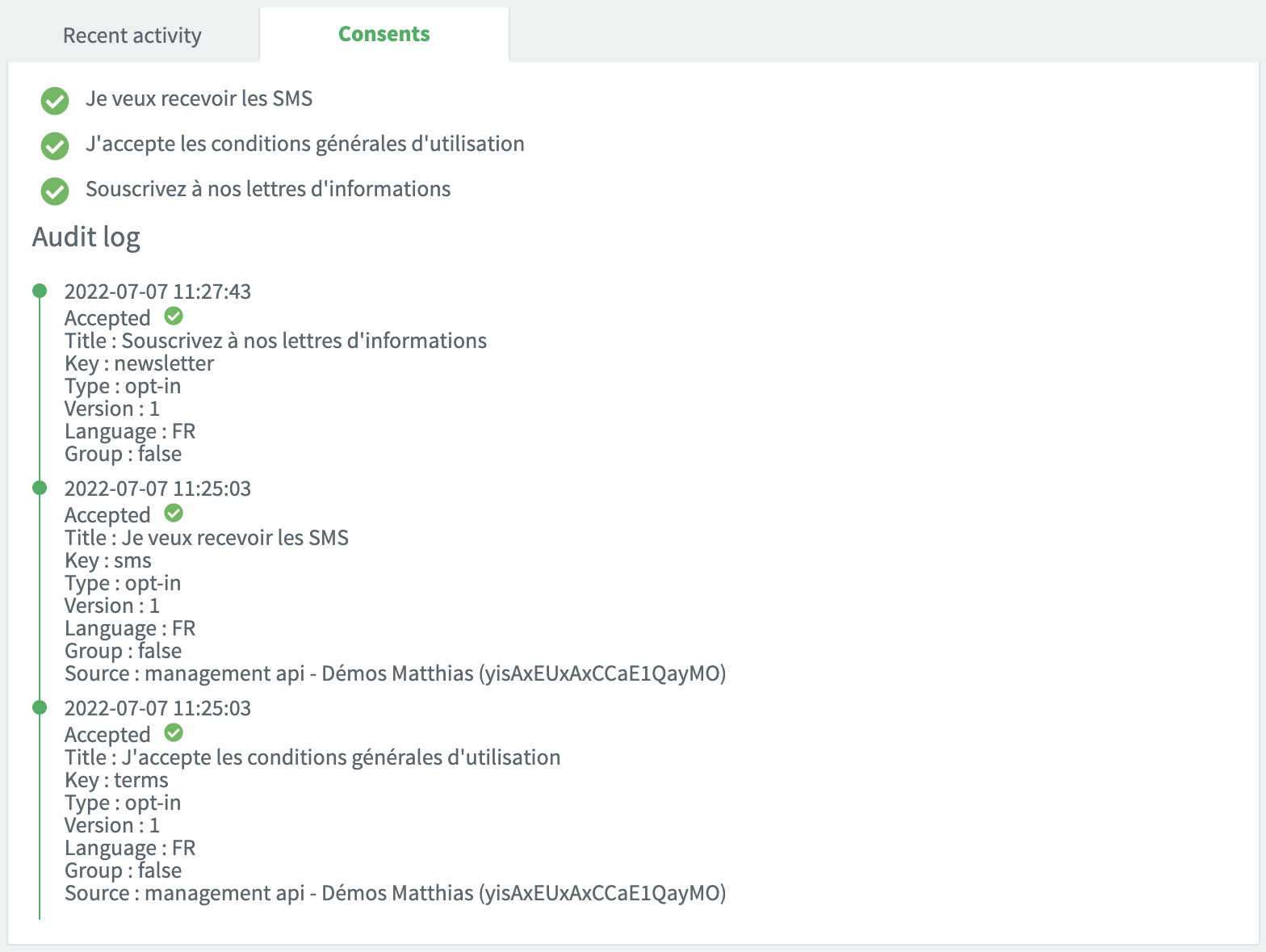Click check icon for lettres d'informations consent
Image resolution: width=1266 pixels, height=952 pixels.
pyautogui.click(x=55, y=191)
